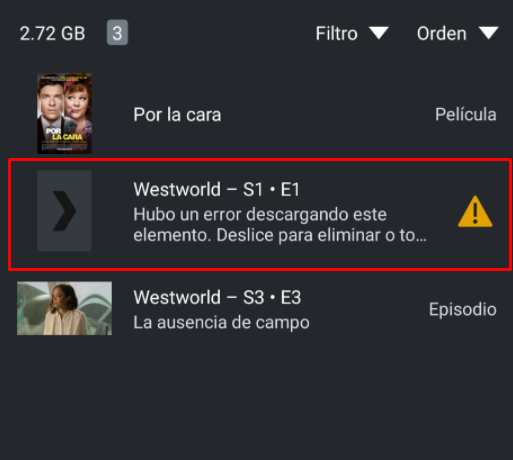Image resolution: width=513 pixels, height=460 pixels.
Task: Click the white triangle beside Orden
Action: click(x=488, y=33)
